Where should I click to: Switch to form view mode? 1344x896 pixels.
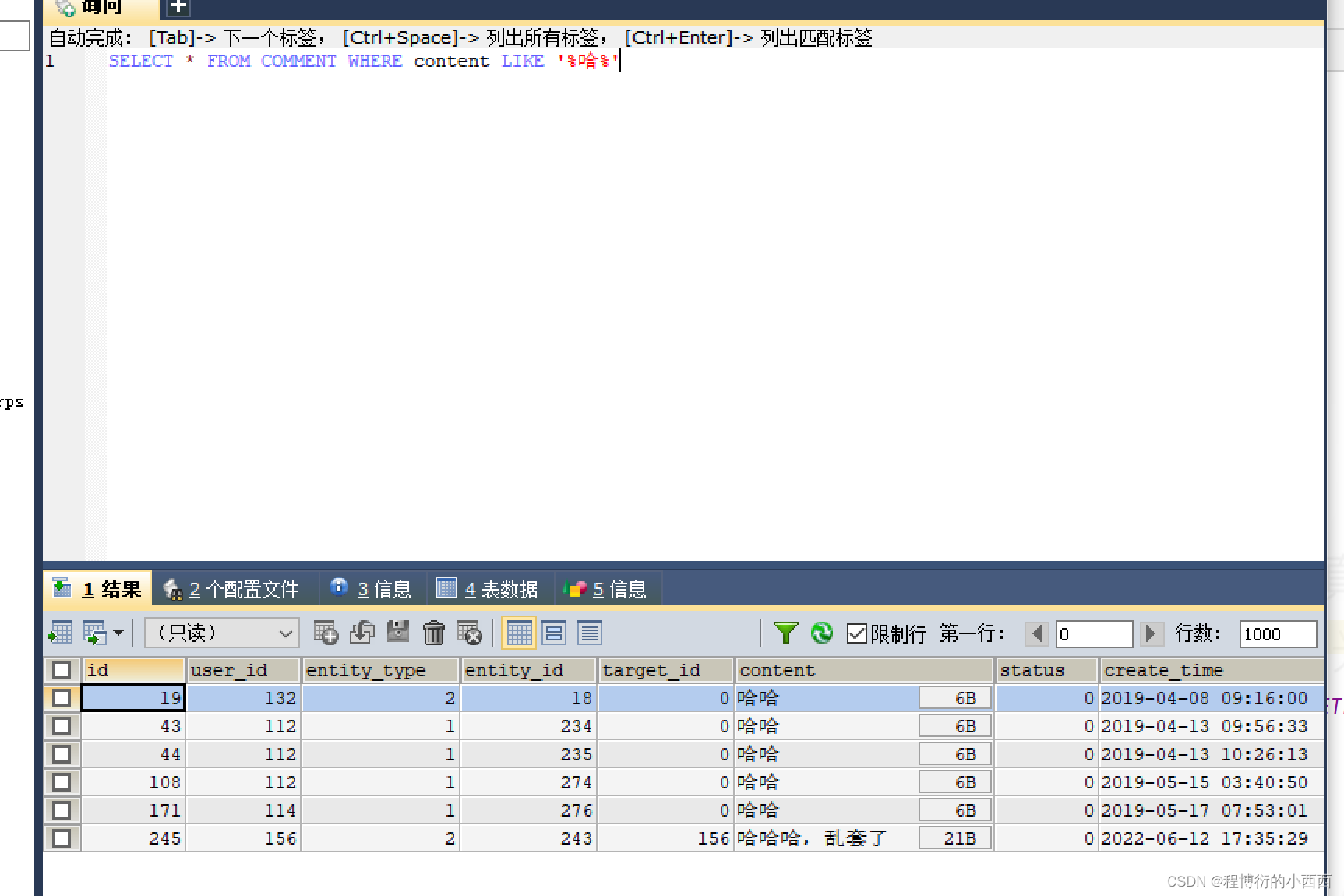(x=554, y=633)
